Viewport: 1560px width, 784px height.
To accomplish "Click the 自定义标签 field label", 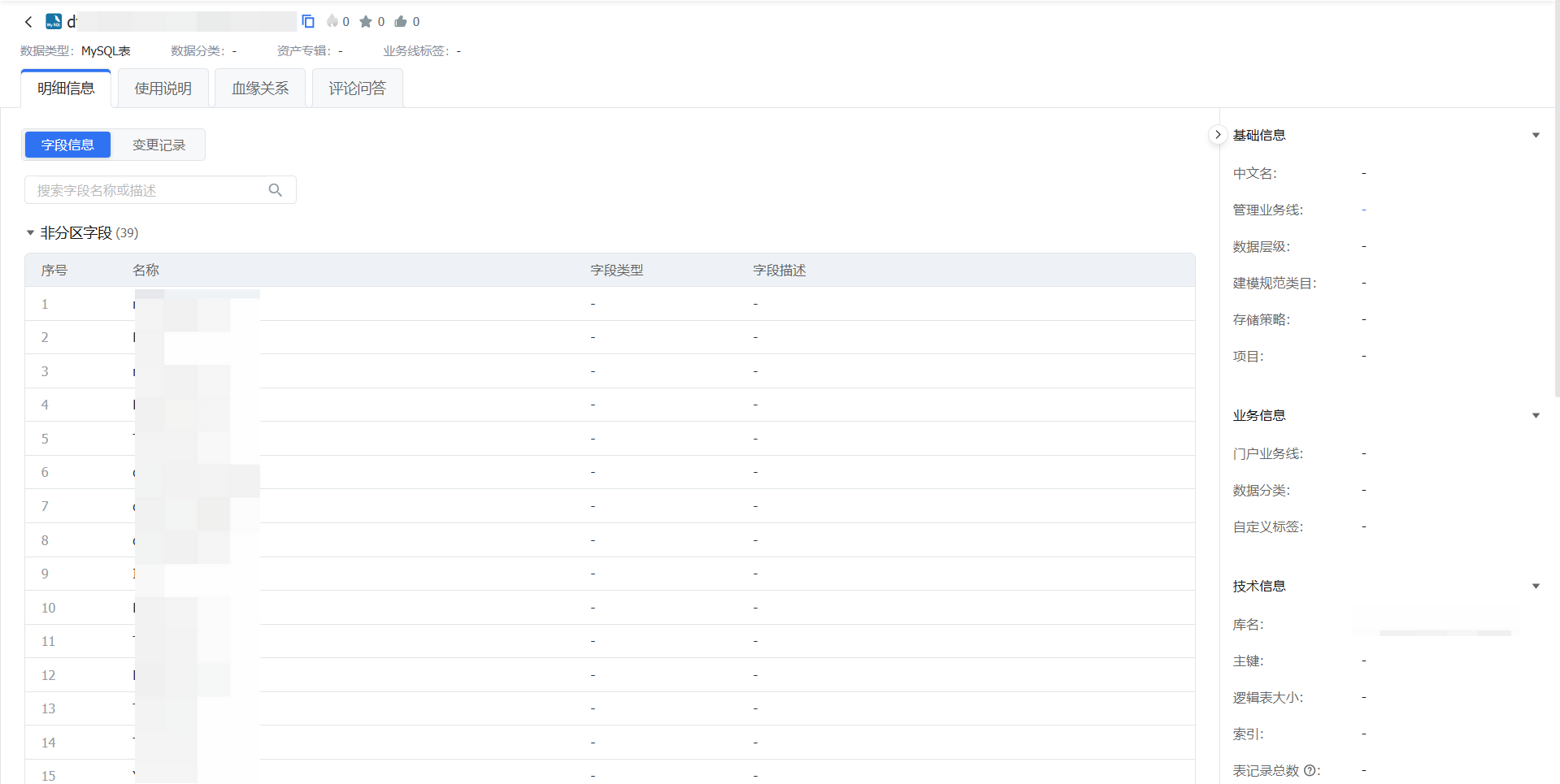I will (1267, 526).
